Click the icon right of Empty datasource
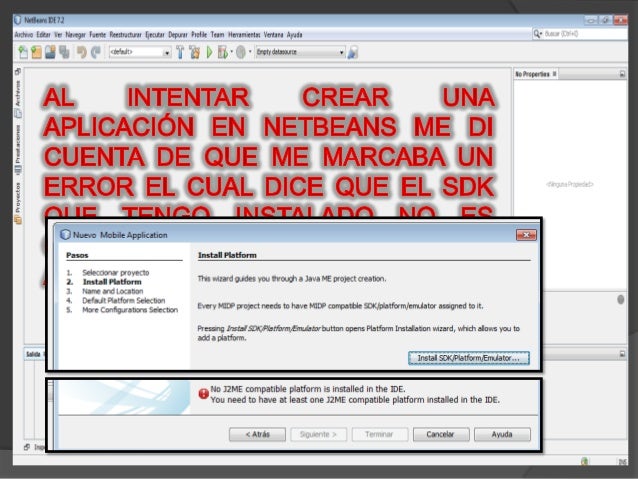The height and width of the screenshot is (479, 638). (x=353, y=52)
